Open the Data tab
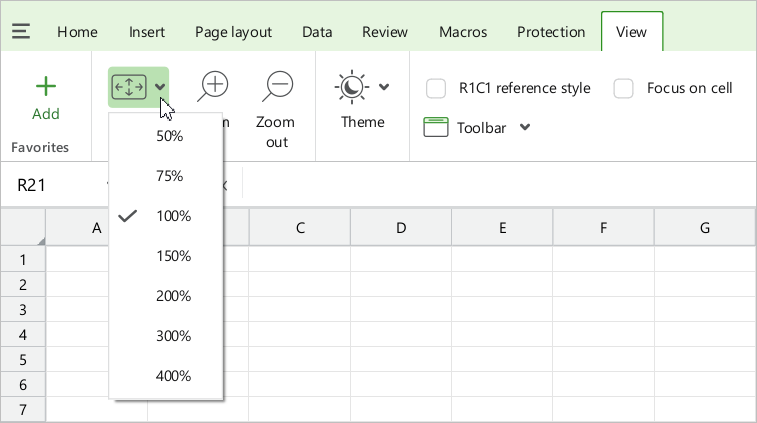Viewport: 757px width, 423px height. coord(317,32)
